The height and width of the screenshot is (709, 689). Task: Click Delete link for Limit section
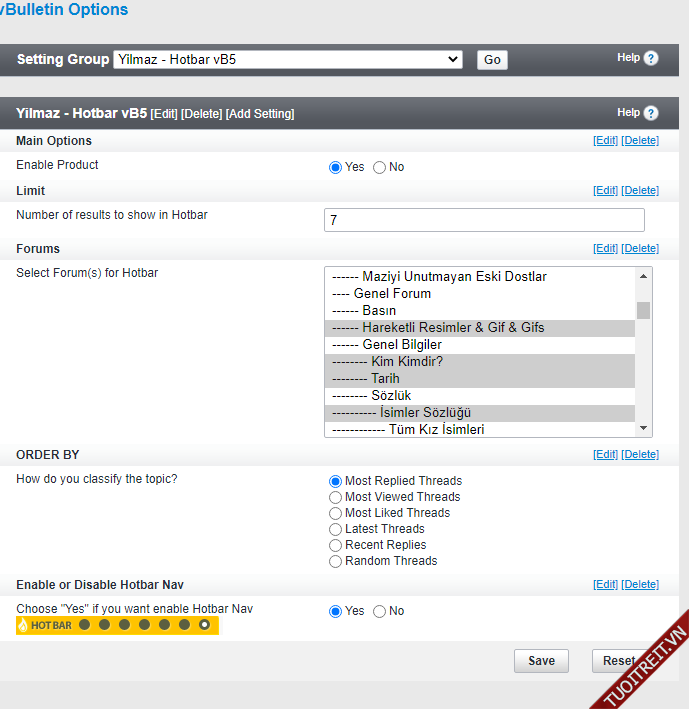(x=640, y=191)
